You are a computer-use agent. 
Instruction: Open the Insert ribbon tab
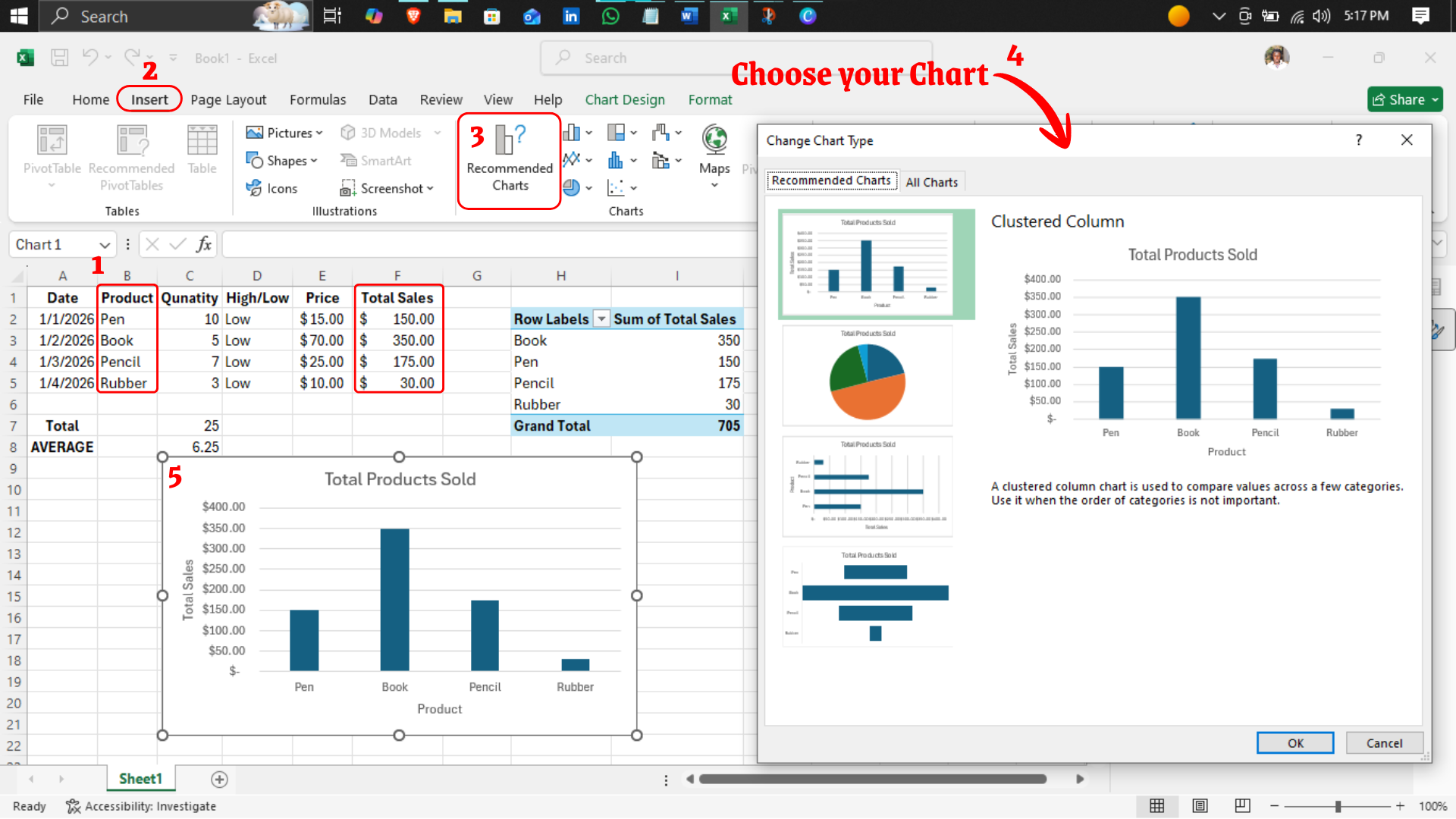pyautogui.click(x=149, y=99)
